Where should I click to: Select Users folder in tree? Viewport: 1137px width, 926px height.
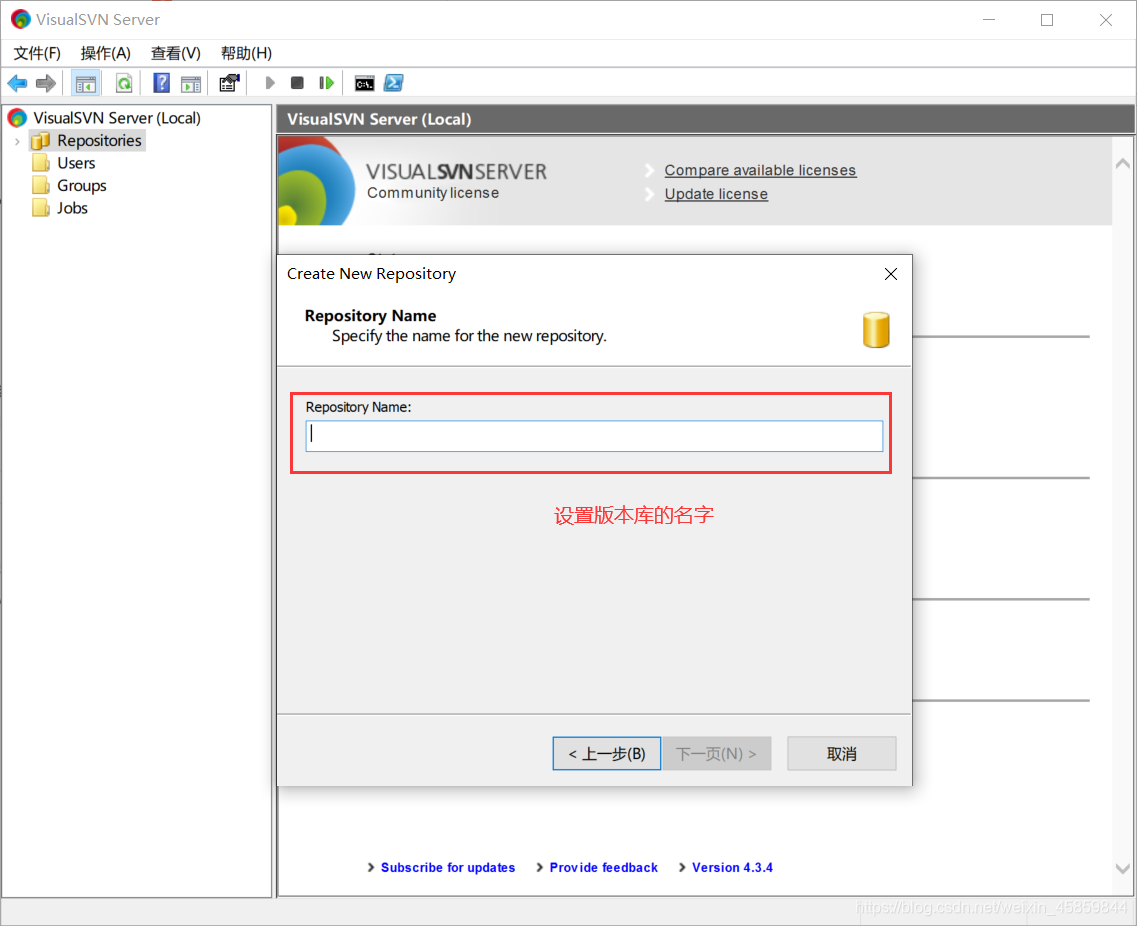tap(76, 163)
